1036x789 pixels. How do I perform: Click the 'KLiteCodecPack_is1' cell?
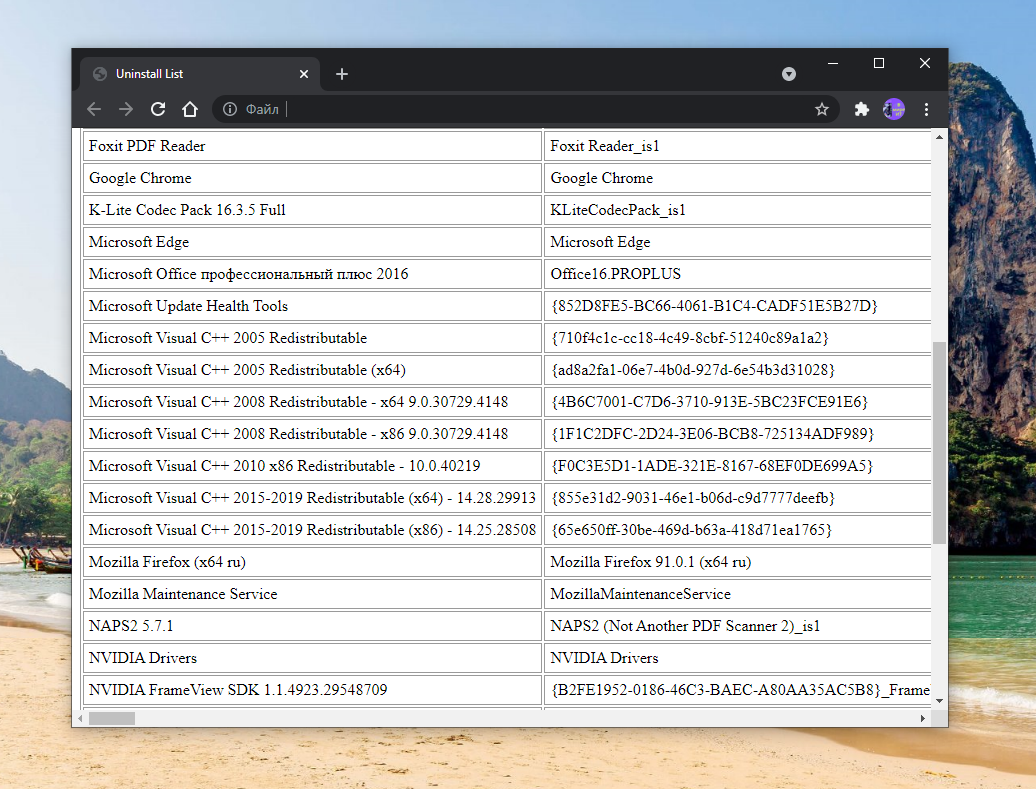pos(737,210)
